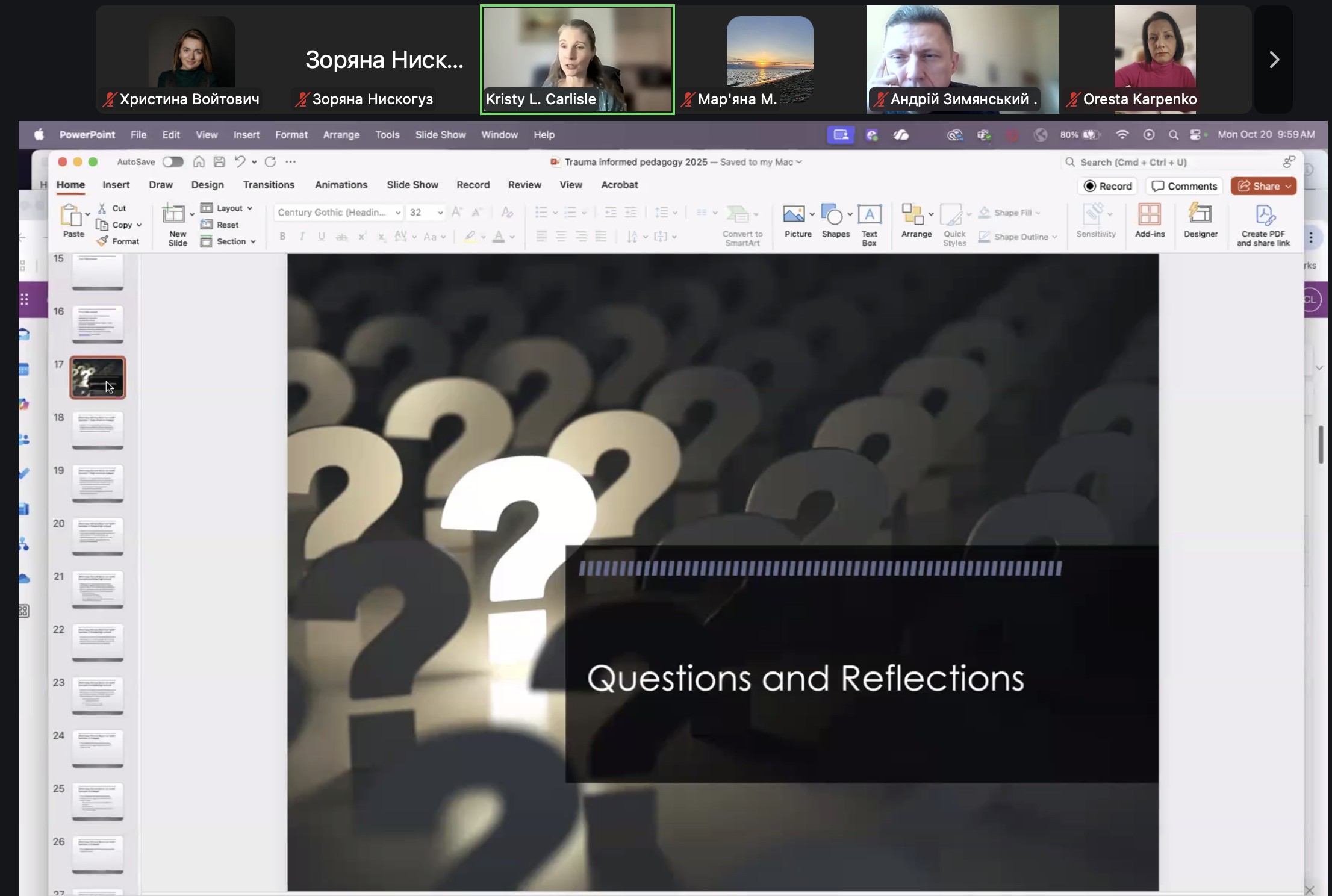This screenshot has width=1332, height=896.
Task: Click the orange Share button
Action: (x=1262, y=186)
